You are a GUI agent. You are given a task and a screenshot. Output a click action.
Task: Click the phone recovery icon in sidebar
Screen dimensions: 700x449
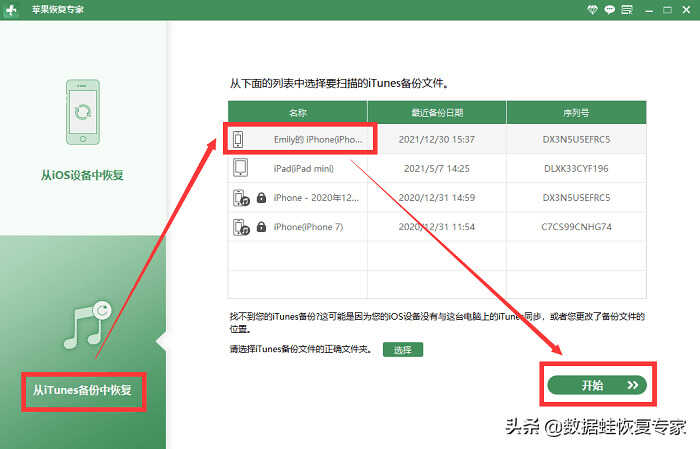[x=83, y=112]
